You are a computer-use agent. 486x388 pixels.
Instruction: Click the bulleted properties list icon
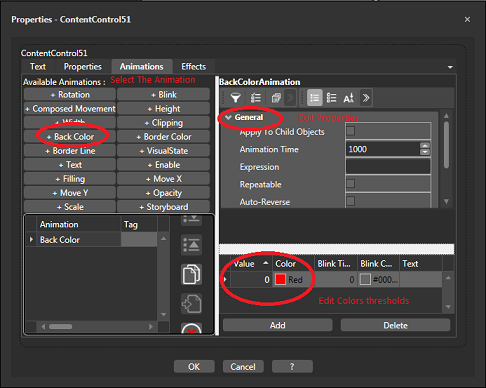pyautogui.click(x=331, y=98)
